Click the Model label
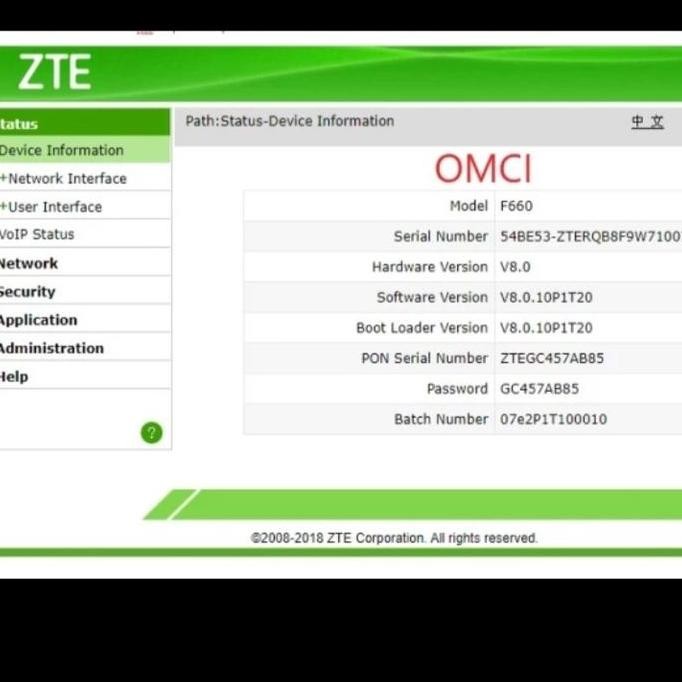 pyautogui.click(x=468, y=206)
